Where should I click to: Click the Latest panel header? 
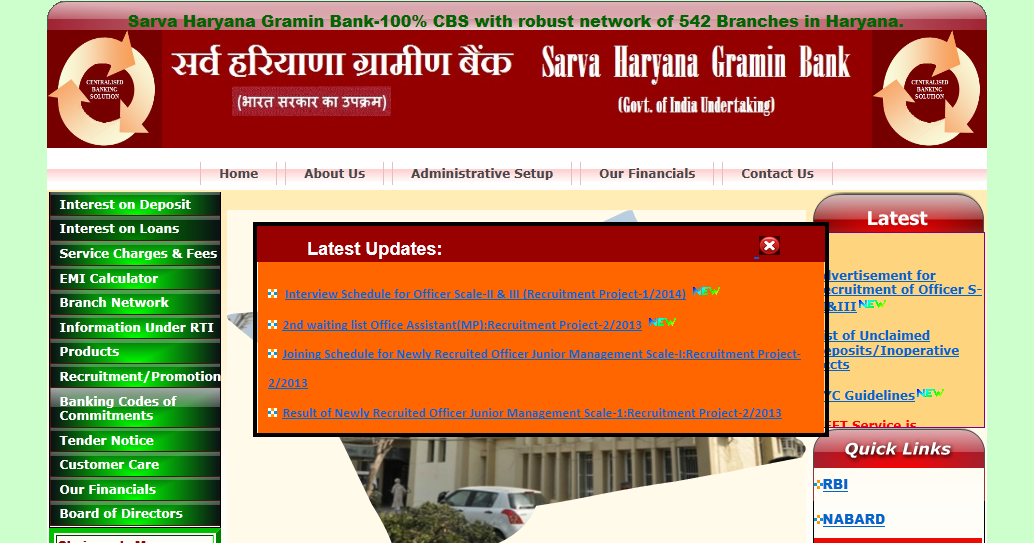point(897,214)
